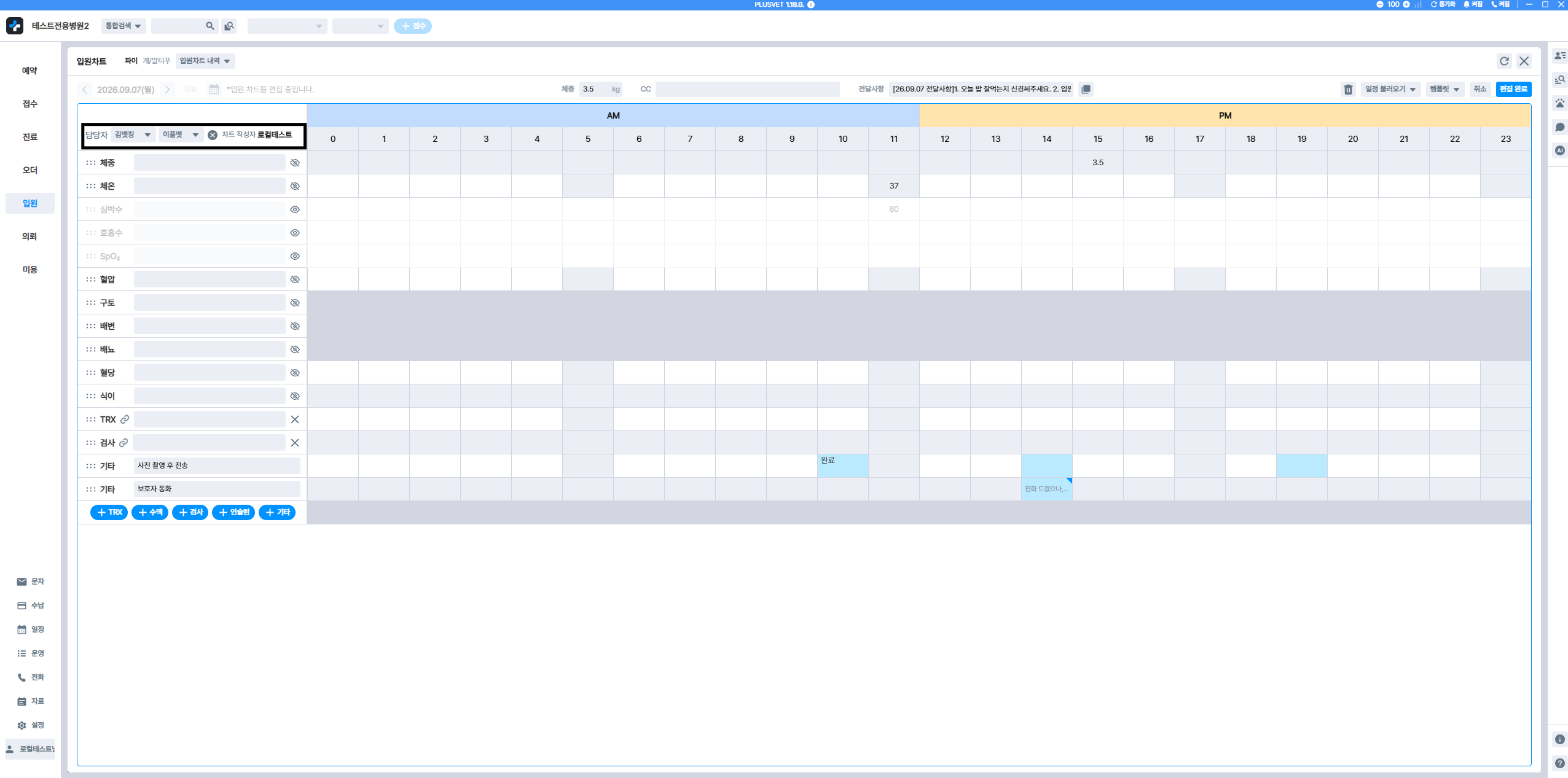Go to 미용 in the left navigation

[x=29, y=270]
